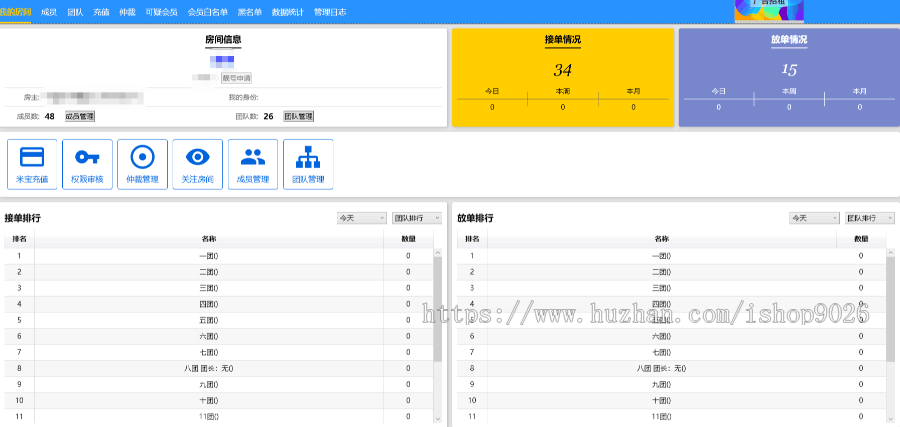This screenshot has width=900, height=427.
Task: Open 团队排行 dropdown in 放单排行 panel
Action: (x=869, y=218)
